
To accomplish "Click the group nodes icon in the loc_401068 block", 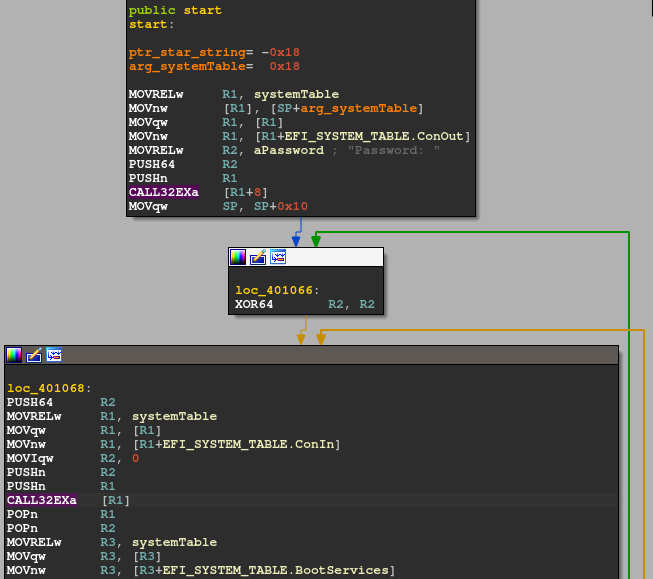I will (x=54, y=355).
